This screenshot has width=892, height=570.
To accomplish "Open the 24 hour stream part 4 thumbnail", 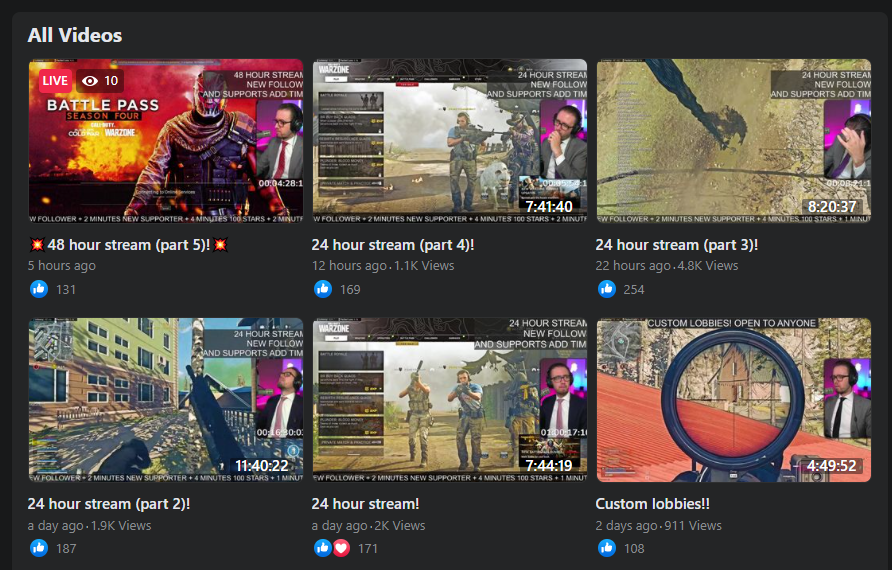I will (449, 141).
